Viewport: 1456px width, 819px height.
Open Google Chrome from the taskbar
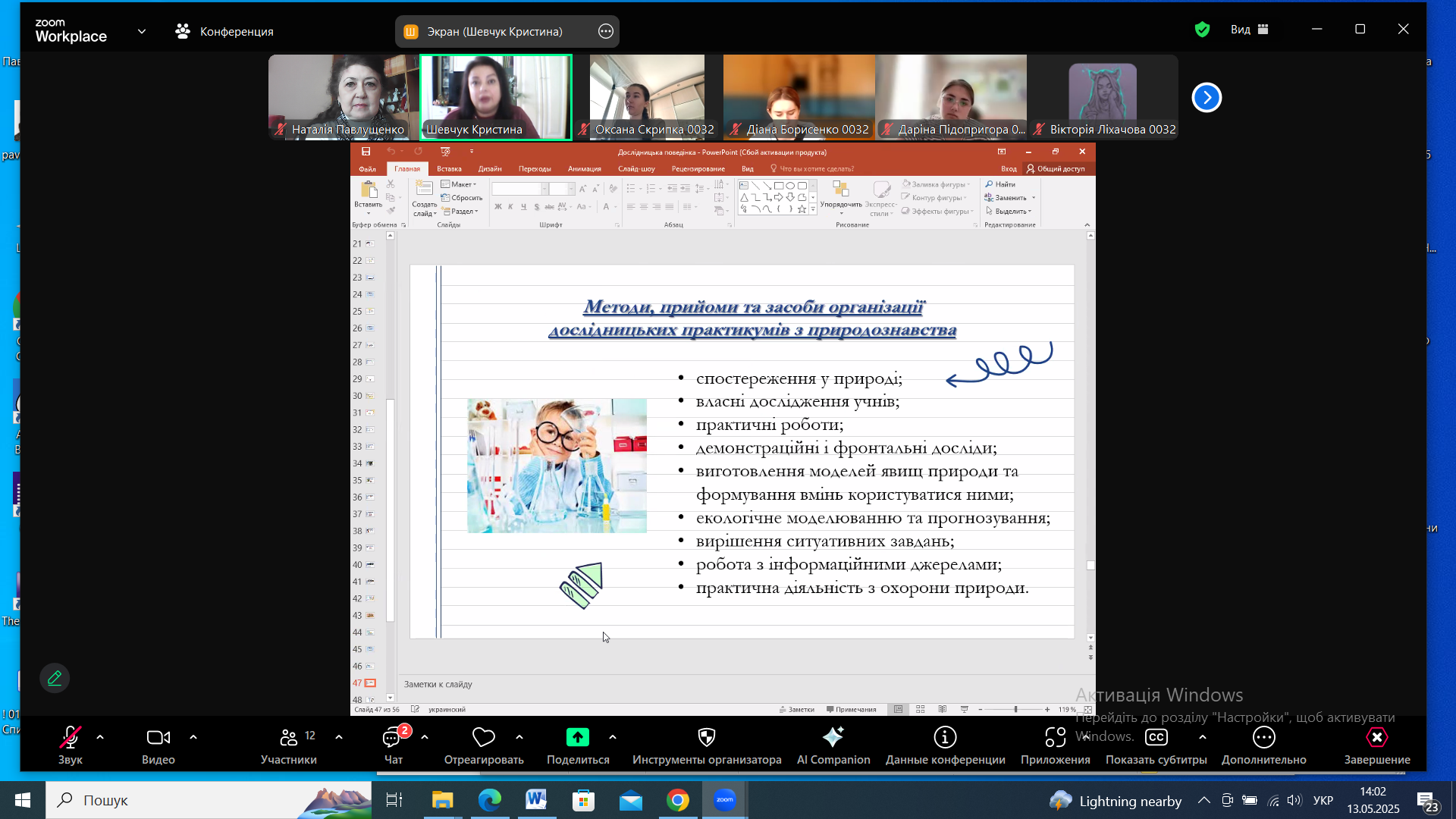click(678, 800)
